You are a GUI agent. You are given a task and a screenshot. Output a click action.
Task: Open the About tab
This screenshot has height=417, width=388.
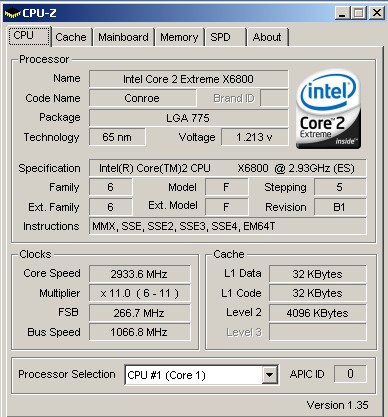click(x=267, y=37)
